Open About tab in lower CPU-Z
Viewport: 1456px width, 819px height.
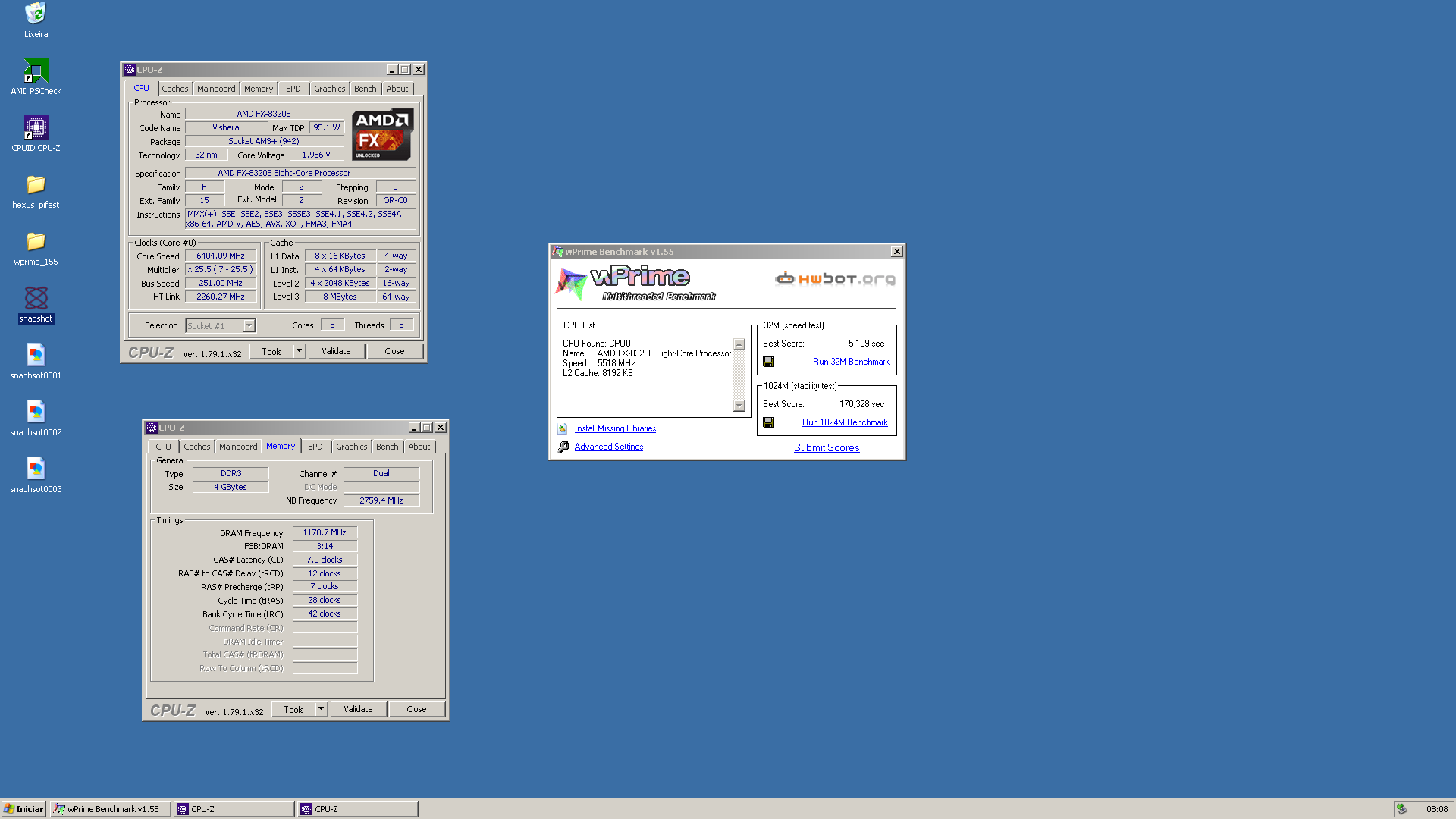tap(419, 447)
